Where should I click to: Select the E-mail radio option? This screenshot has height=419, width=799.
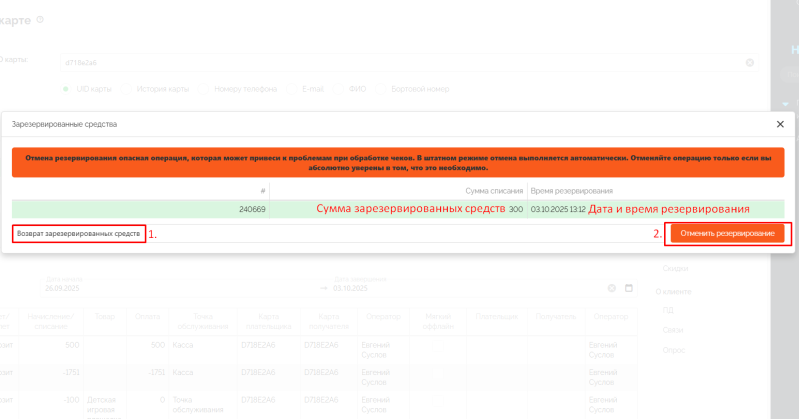tap(295, 89)
